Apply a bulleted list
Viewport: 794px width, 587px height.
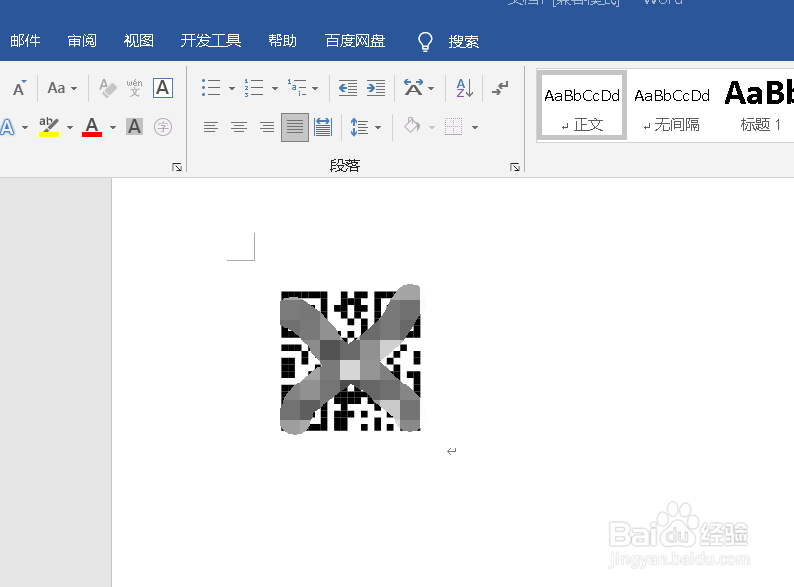pyautogui.click(x=211, y=88)
